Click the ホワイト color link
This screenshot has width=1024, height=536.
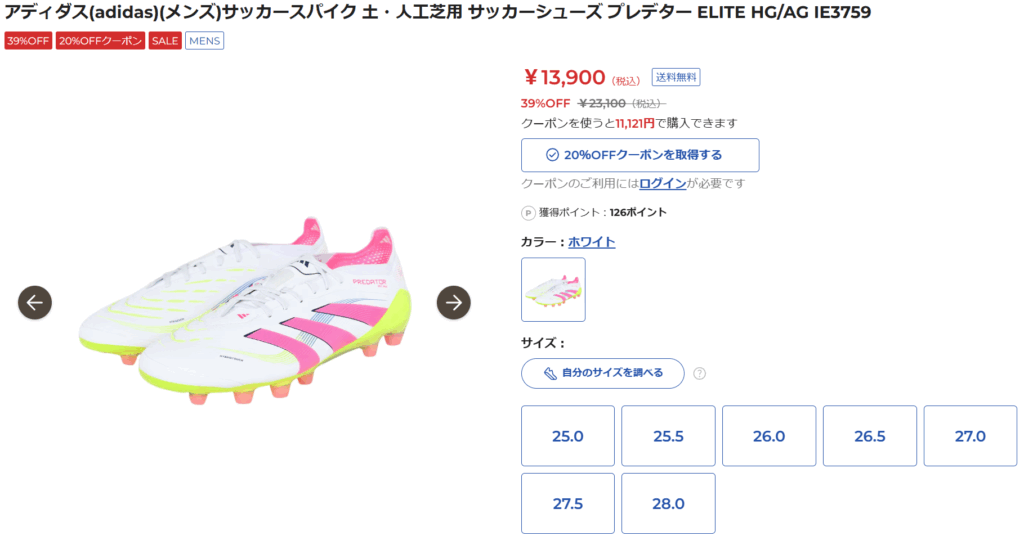592,242
